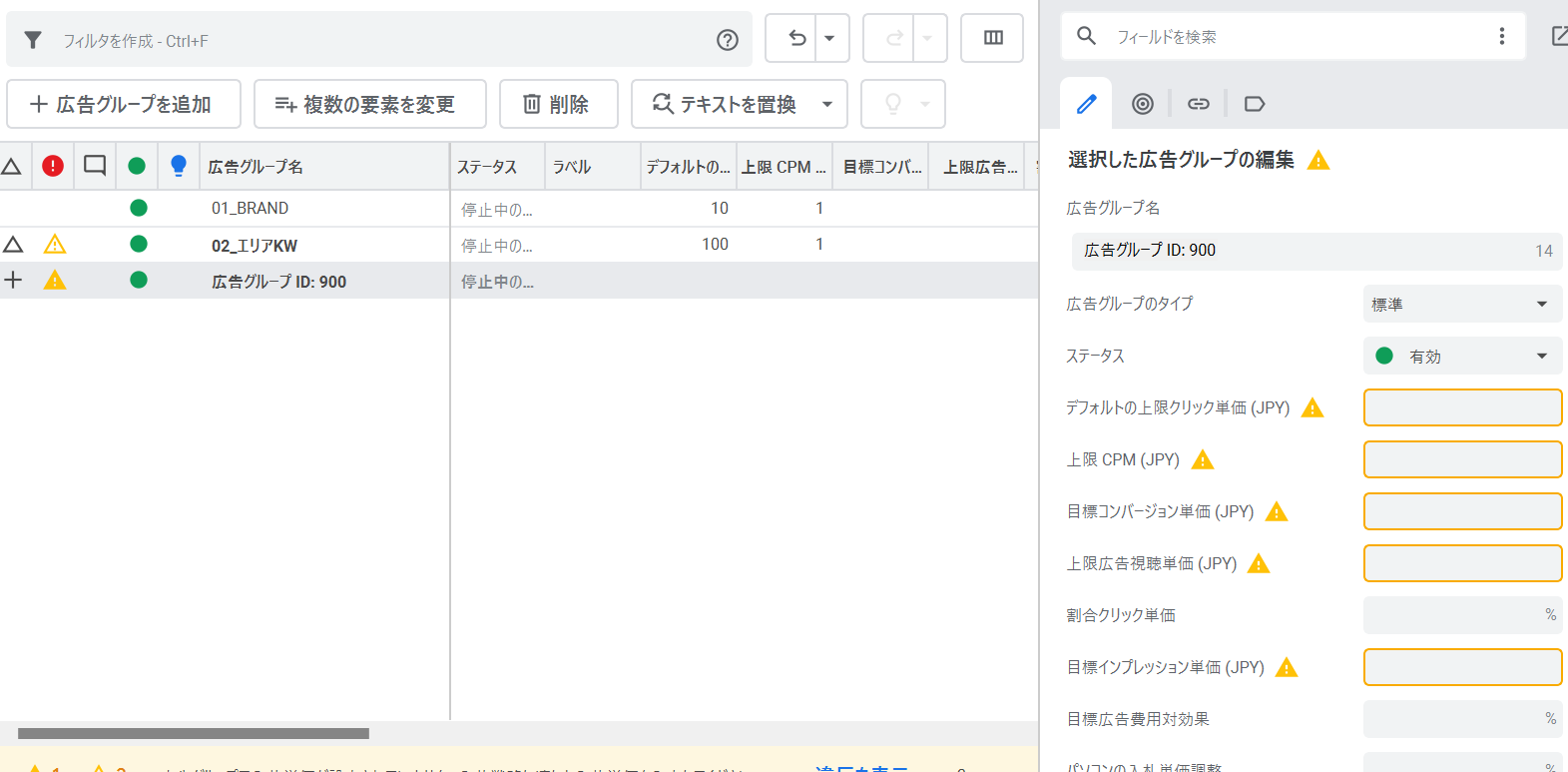Screen dimensions: 1568x772
Task: Click 広告グループを追加 button
Action: [x=124, y=104]
